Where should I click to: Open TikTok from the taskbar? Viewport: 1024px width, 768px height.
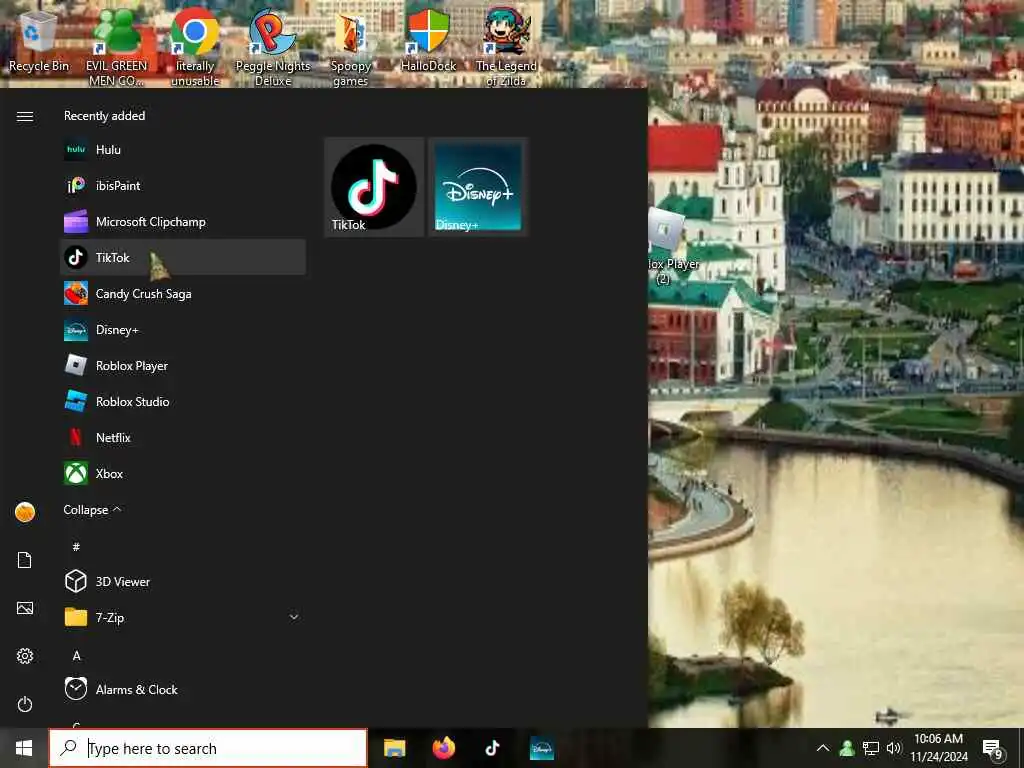click(x=492, y=748)
